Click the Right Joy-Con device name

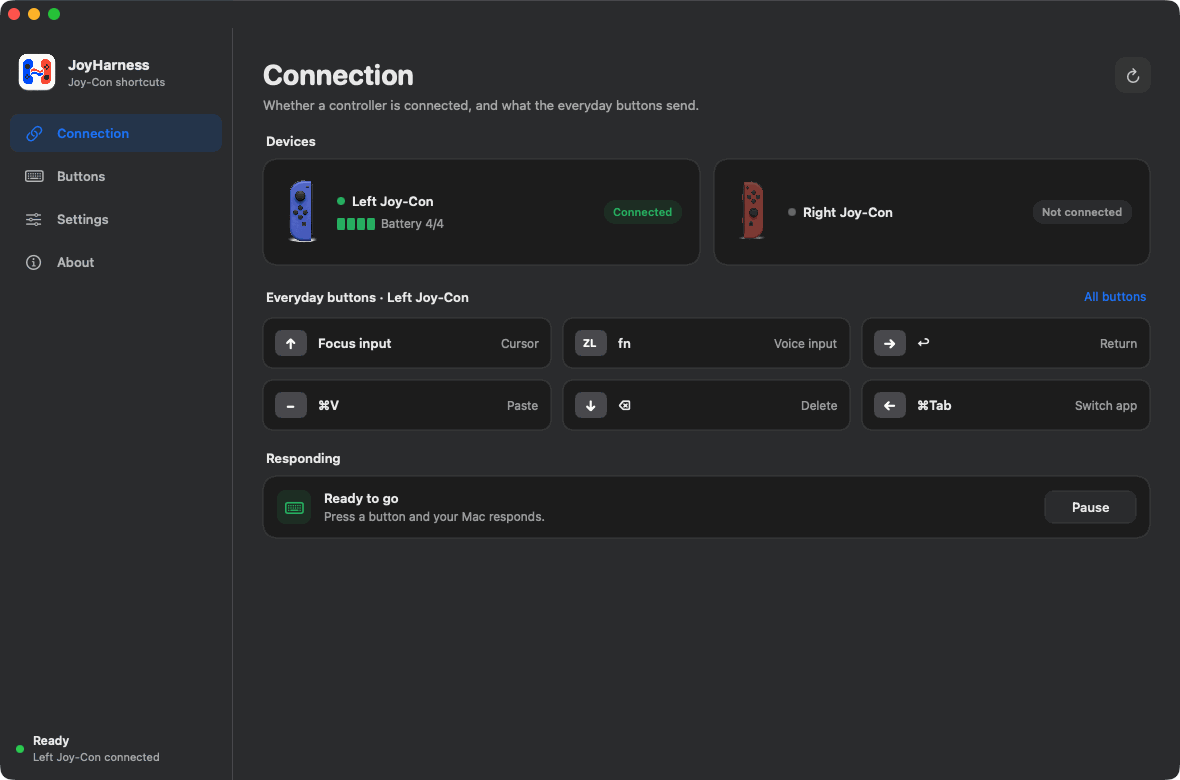pyautogui.click(x=847, y=212)
